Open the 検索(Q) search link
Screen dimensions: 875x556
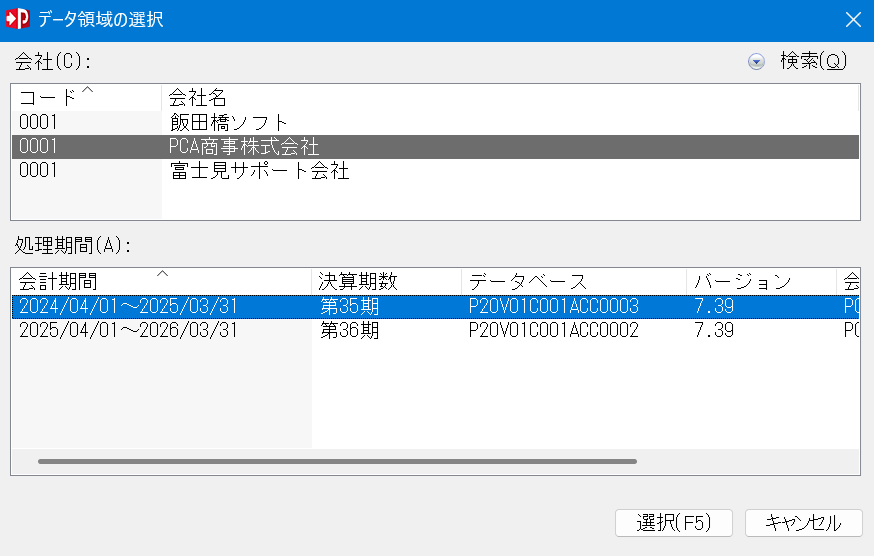click(813, 61)
